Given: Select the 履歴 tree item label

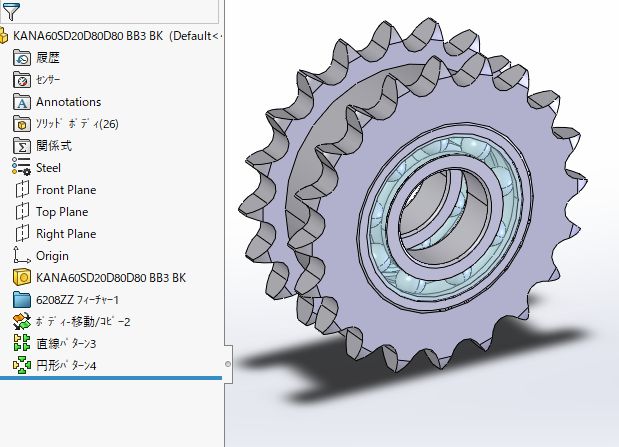Looking at the screenshot, I should coord(48,58).
